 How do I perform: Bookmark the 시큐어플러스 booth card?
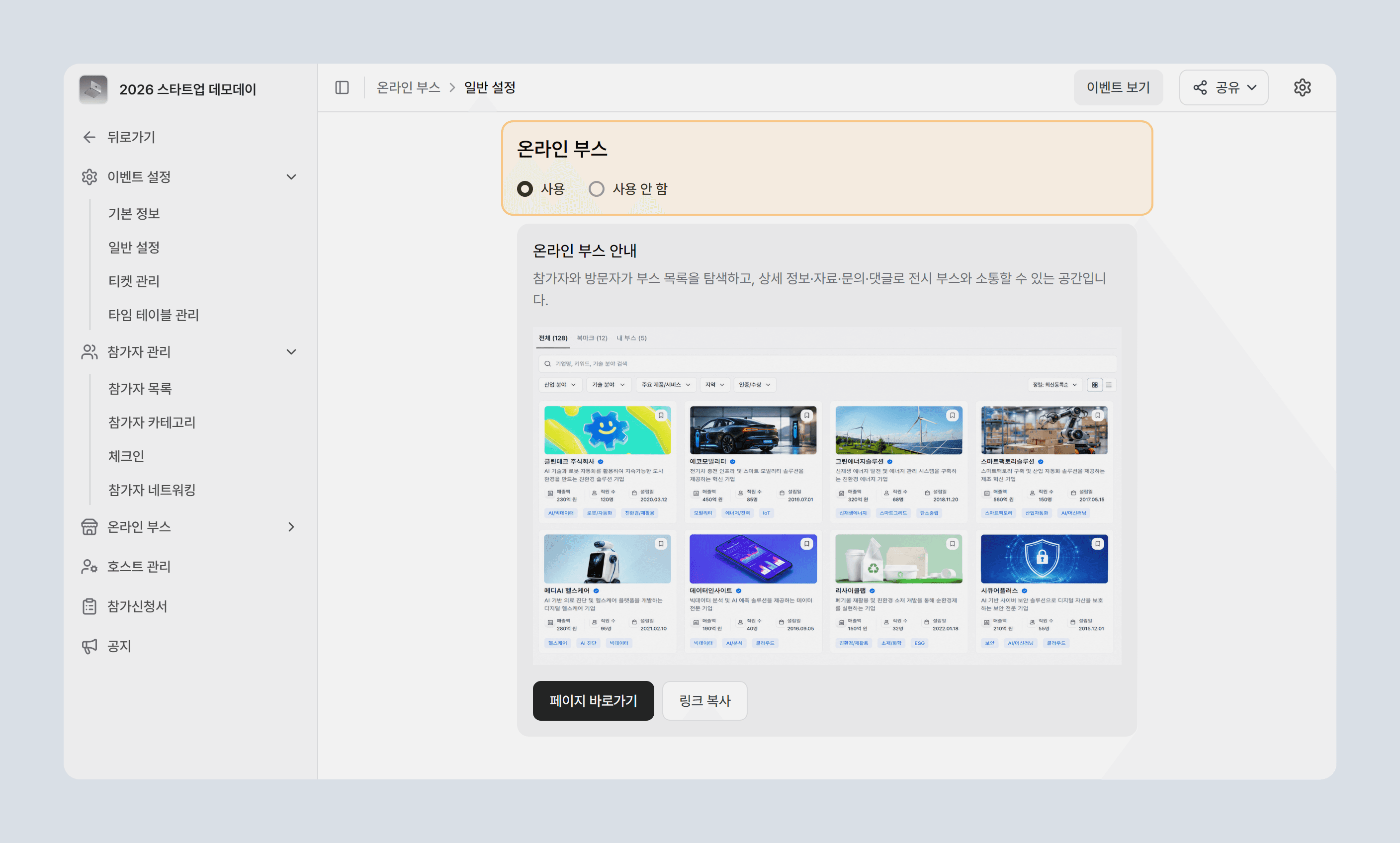(x=1098, y=544)
